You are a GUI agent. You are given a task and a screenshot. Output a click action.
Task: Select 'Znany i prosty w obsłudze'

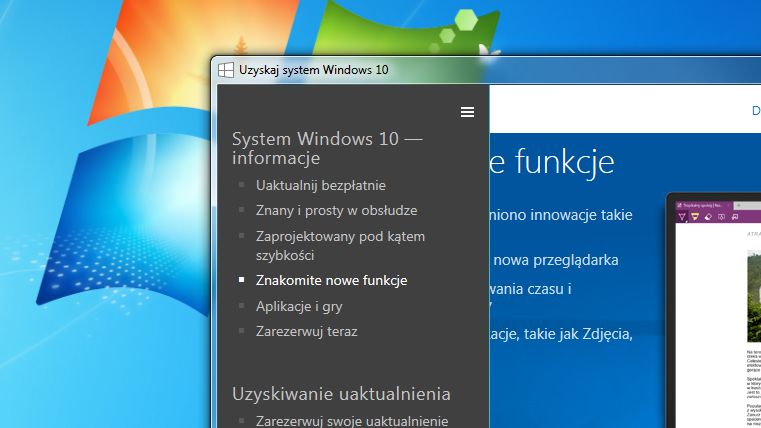click(336, 211)
